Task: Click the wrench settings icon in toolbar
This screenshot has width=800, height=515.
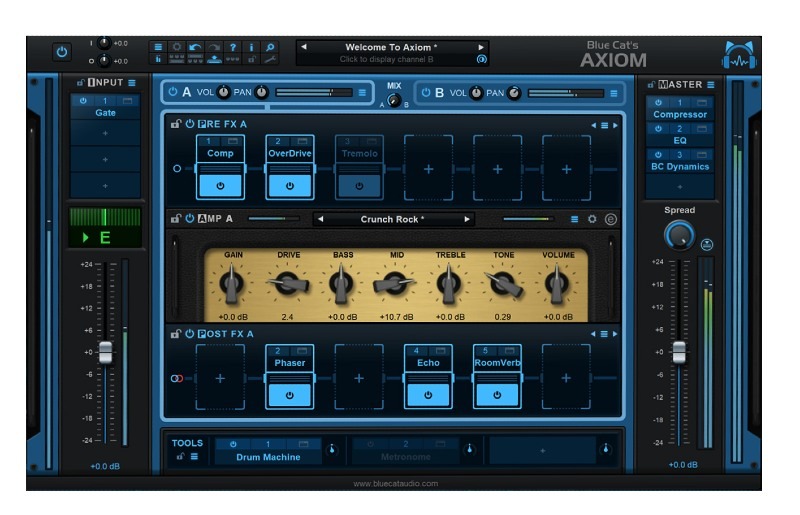Action: click(270, 60)
